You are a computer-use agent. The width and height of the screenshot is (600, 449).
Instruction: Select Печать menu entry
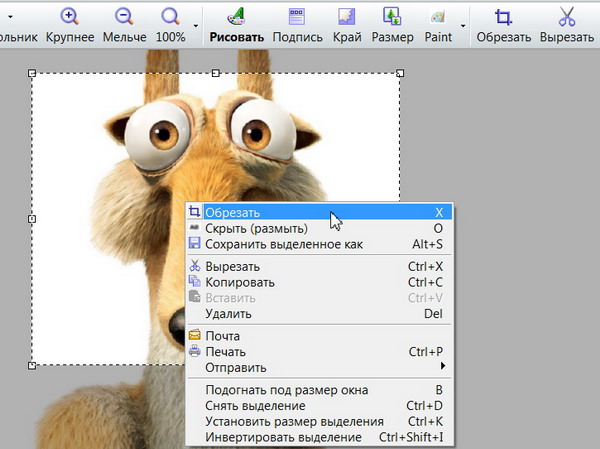point(320,352)
